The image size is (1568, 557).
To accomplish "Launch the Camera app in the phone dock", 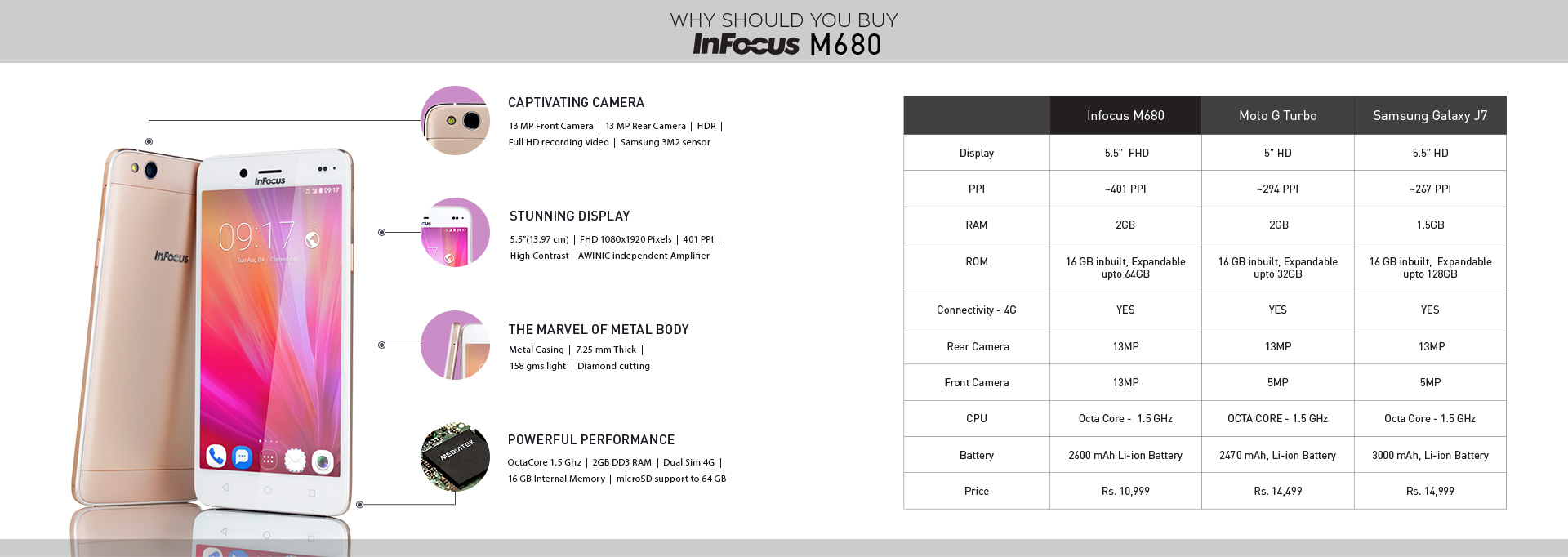I will [x=323, y=462].
